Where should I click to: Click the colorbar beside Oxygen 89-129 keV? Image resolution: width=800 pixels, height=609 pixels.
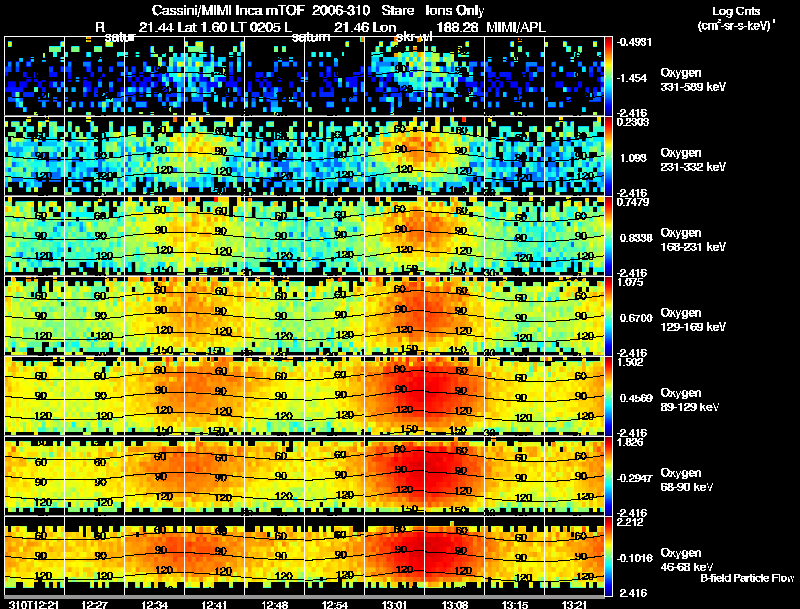coord(609,396)
